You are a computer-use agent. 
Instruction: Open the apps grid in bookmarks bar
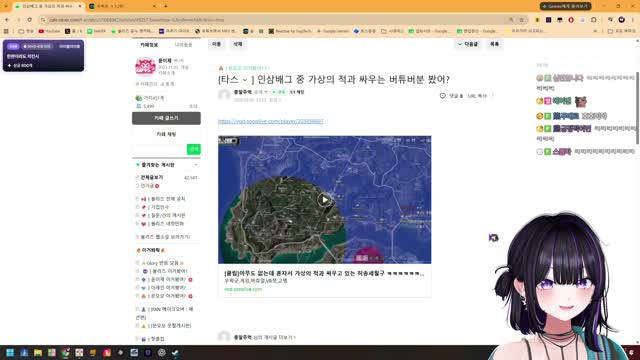pos(6,31)
